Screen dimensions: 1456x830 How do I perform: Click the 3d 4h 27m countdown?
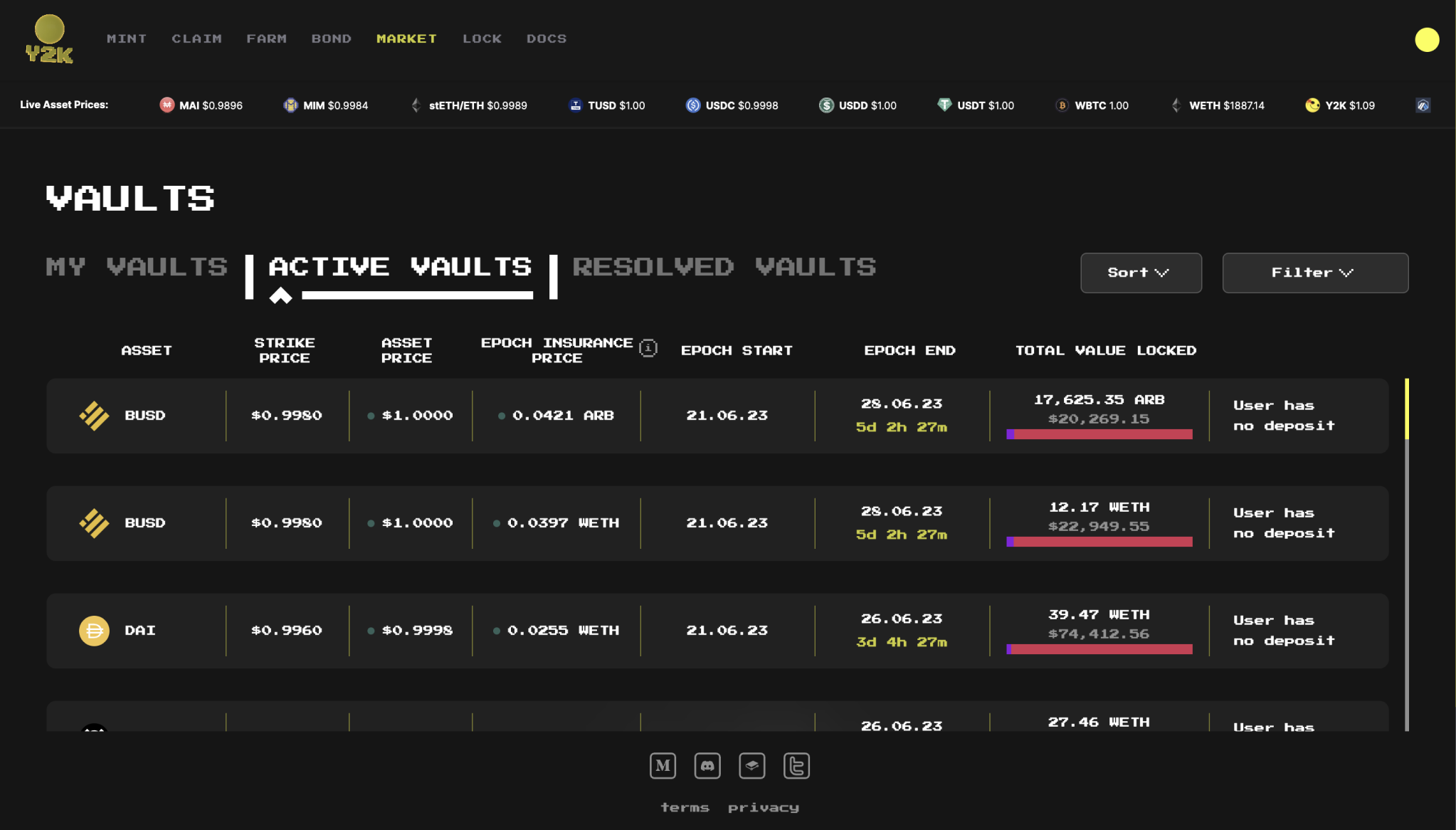(x=901, y=642)
